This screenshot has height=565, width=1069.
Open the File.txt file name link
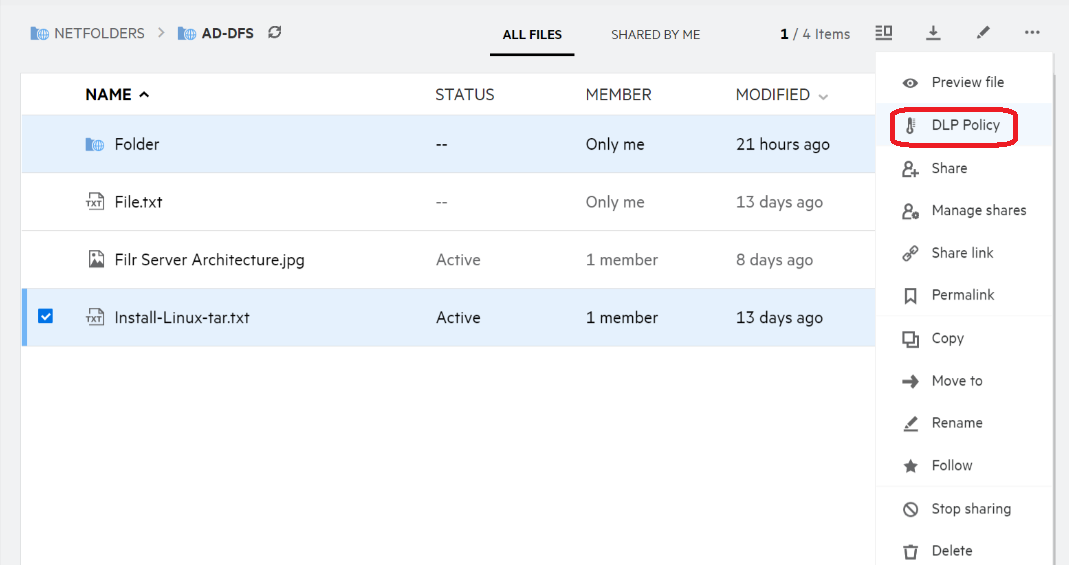tap(138, 202)
